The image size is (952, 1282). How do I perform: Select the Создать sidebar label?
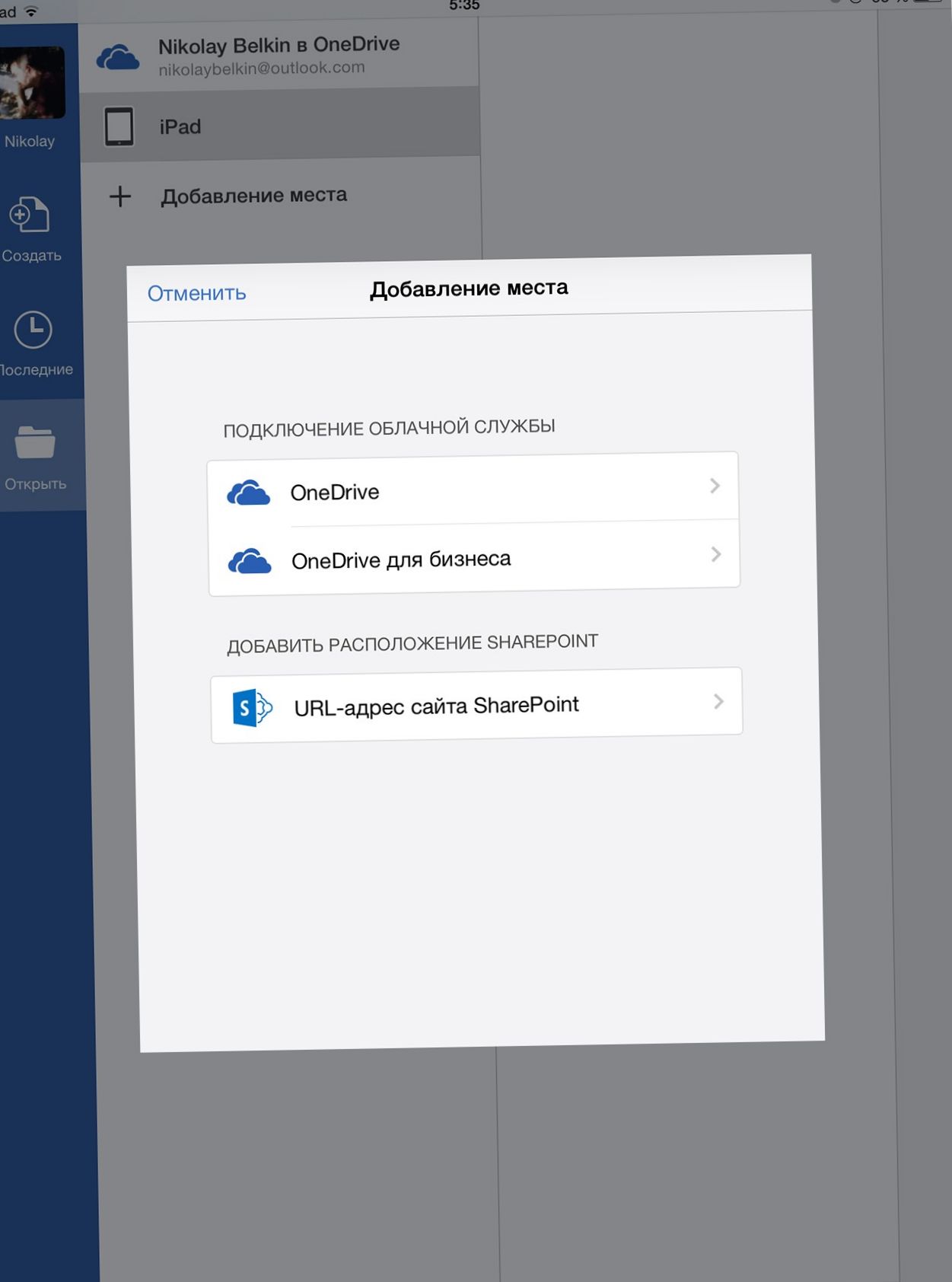click(31, 256)
